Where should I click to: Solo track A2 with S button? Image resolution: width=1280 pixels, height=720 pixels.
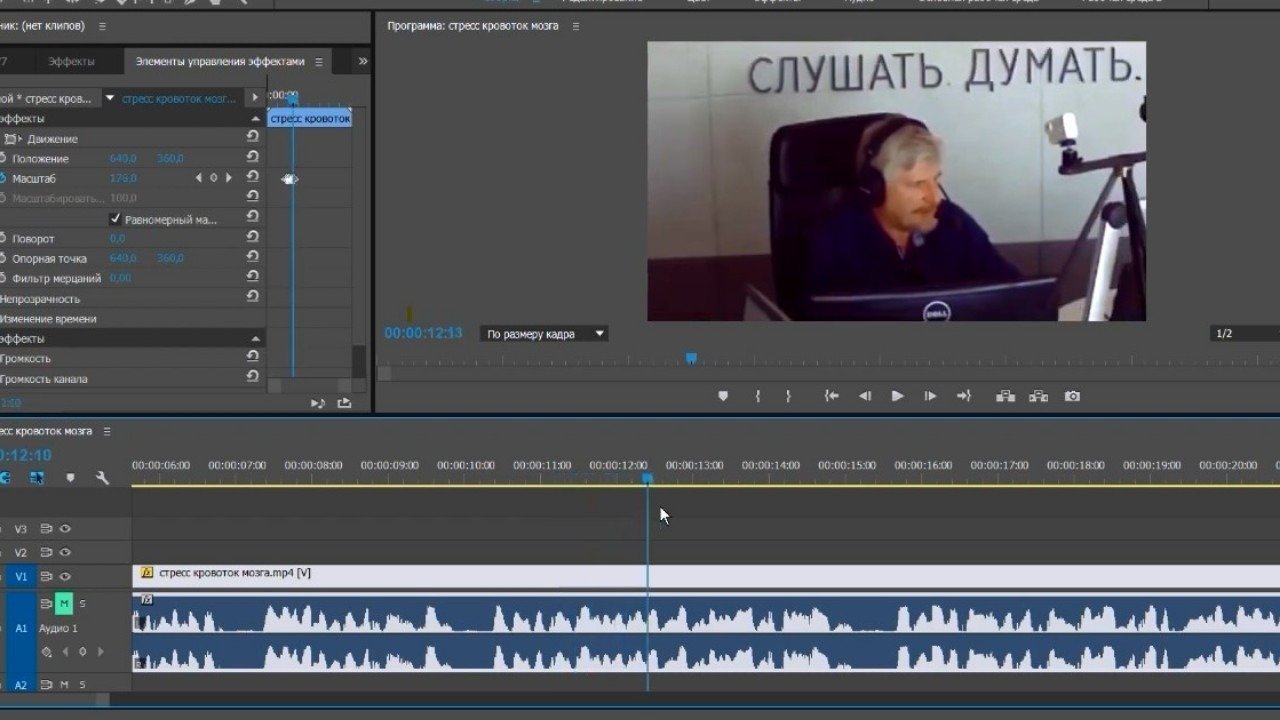pyautogui.click(x=82, y=685)
